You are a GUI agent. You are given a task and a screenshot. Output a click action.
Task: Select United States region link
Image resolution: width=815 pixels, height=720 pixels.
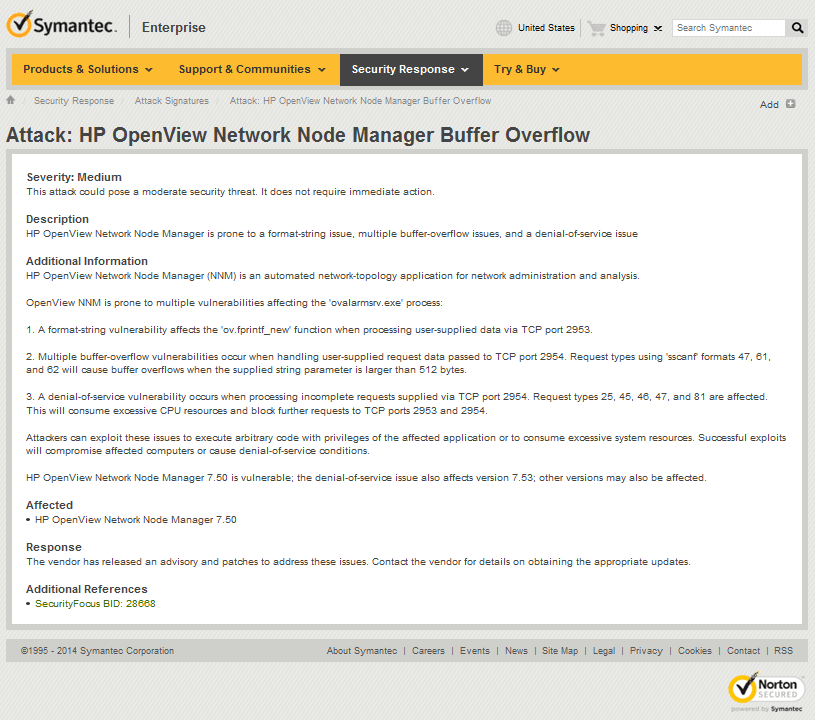click(546, 28)
